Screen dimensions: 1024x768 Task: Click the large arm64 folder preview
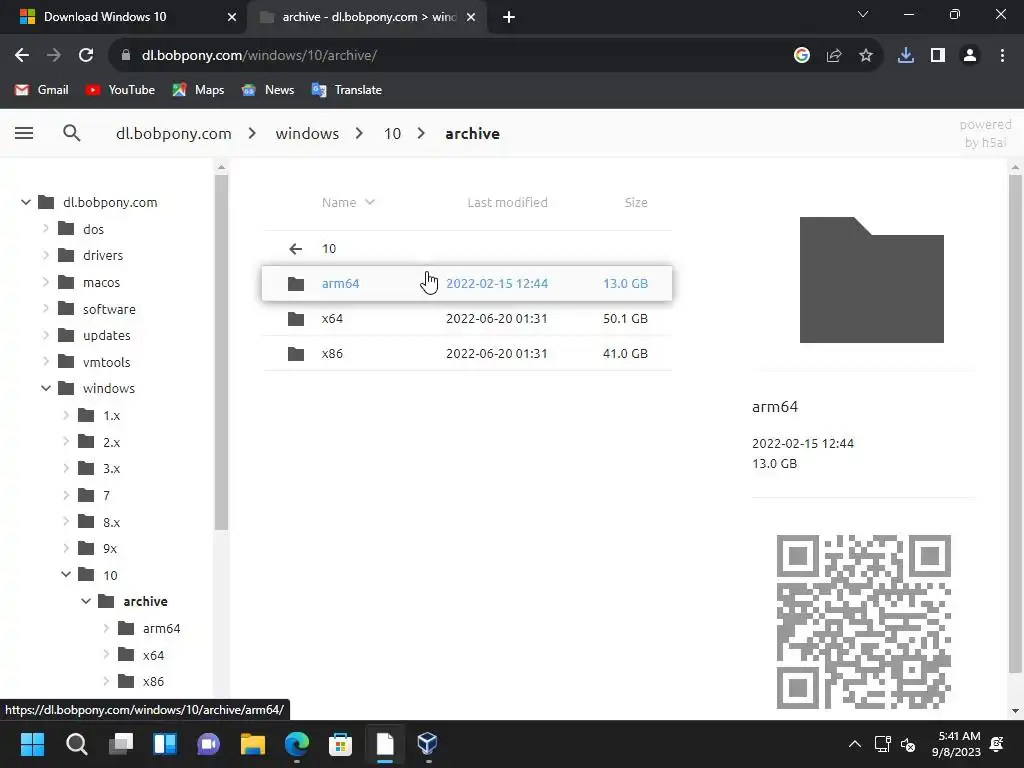click(871, 280)
